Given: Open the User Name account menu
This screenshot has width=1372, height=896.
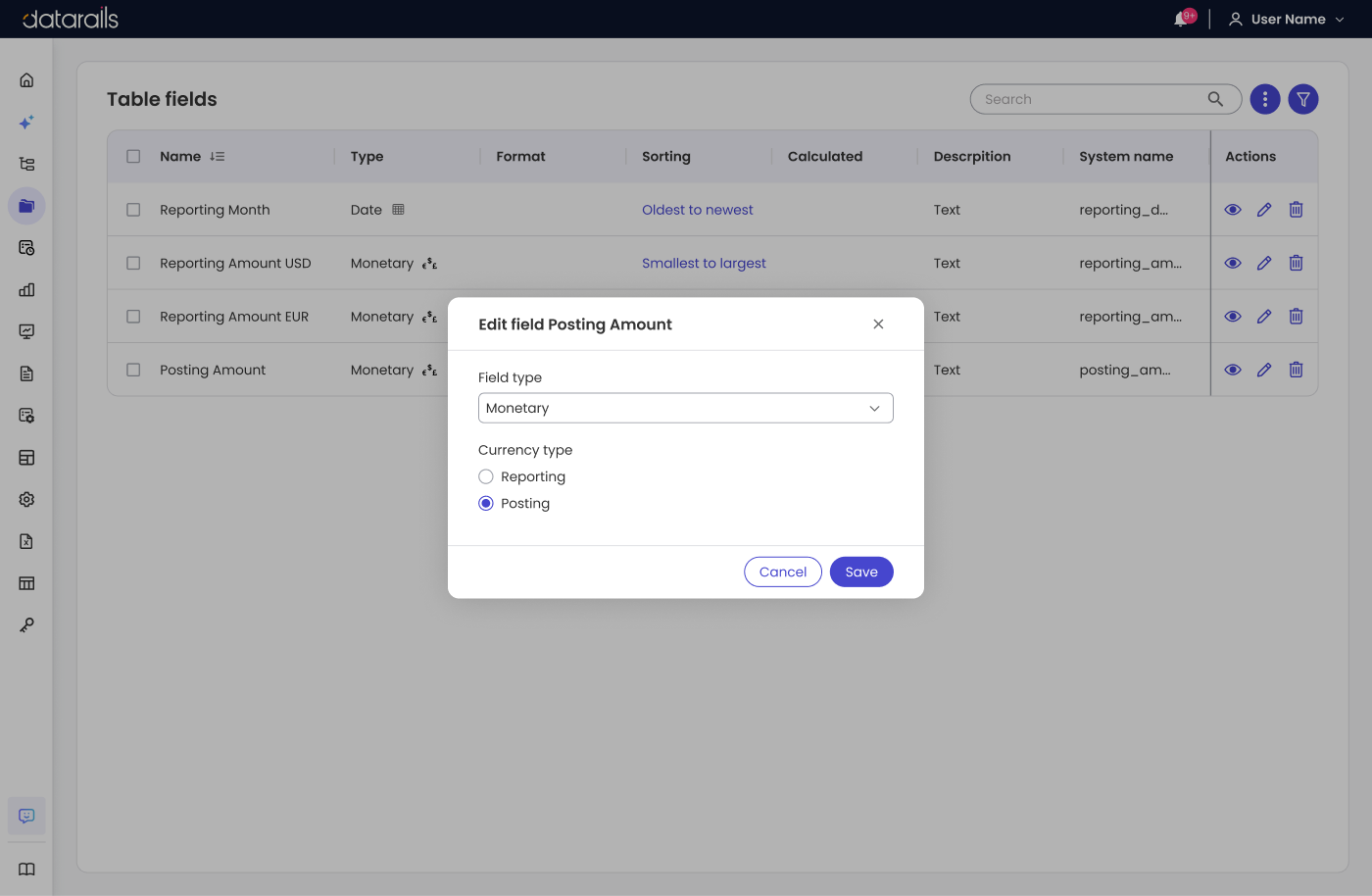Looking at the screenshot, I should [1286, 20].
